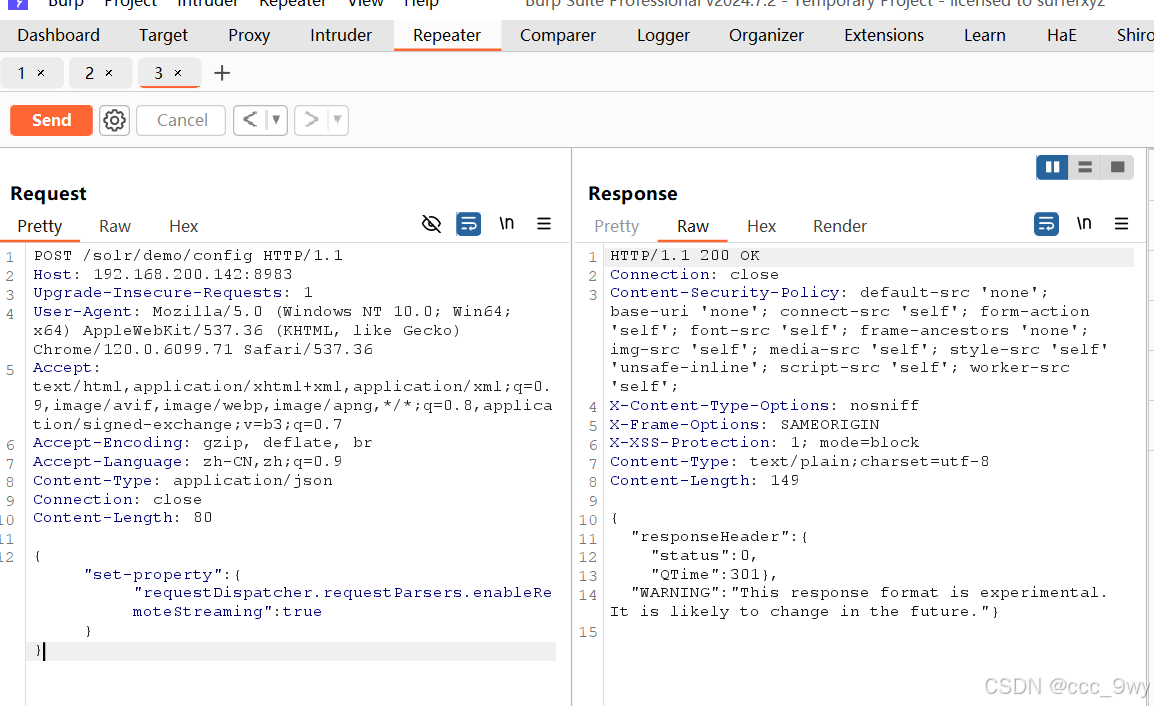Click the Content-Length: 80 header
Image resolution: width=1154 pixels, height=706 pixels.
[123, 518]
